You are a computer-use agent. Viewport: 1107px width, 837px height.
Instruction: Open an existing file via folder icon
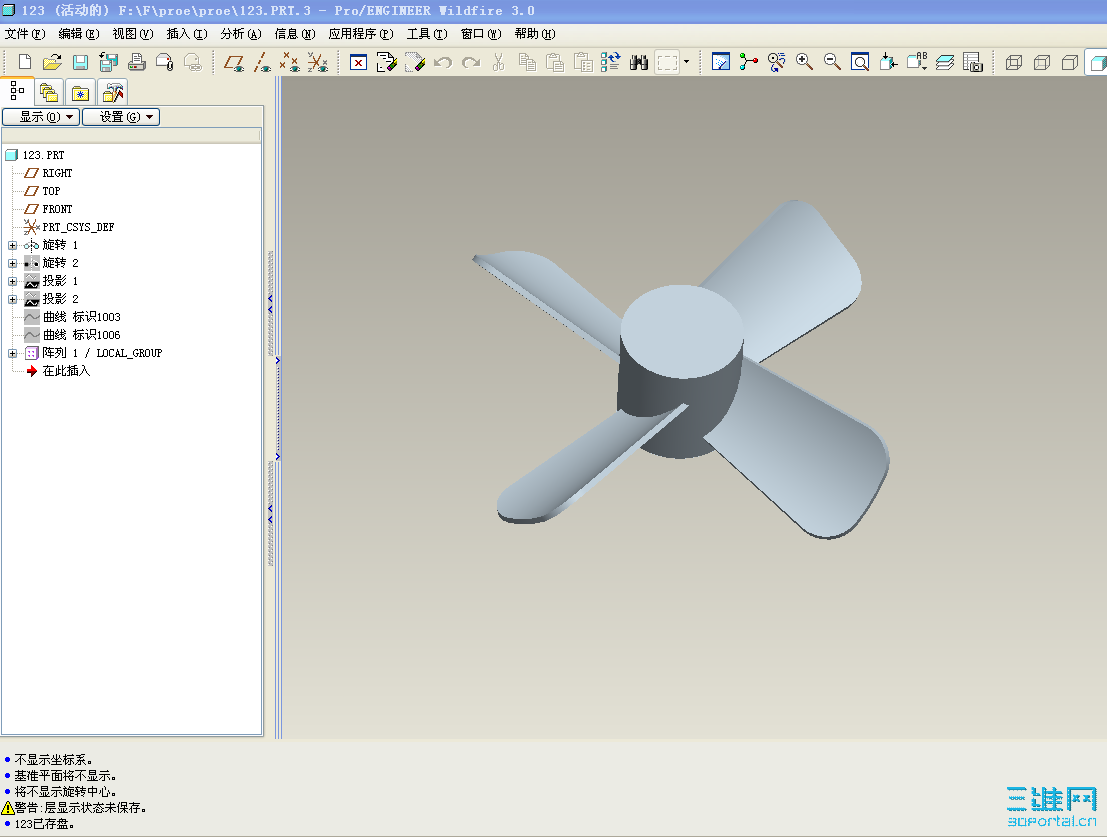pos(52,62)
